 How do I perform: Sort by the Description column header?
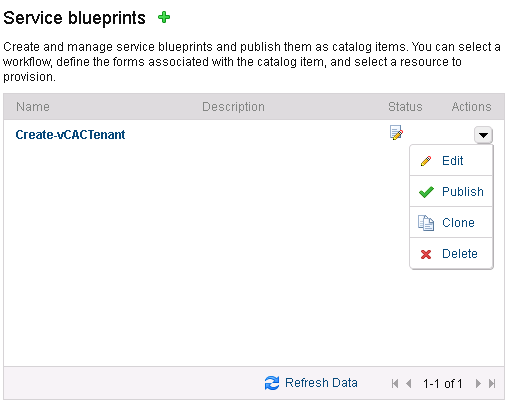pyautogui.click(x=233, y=107)
